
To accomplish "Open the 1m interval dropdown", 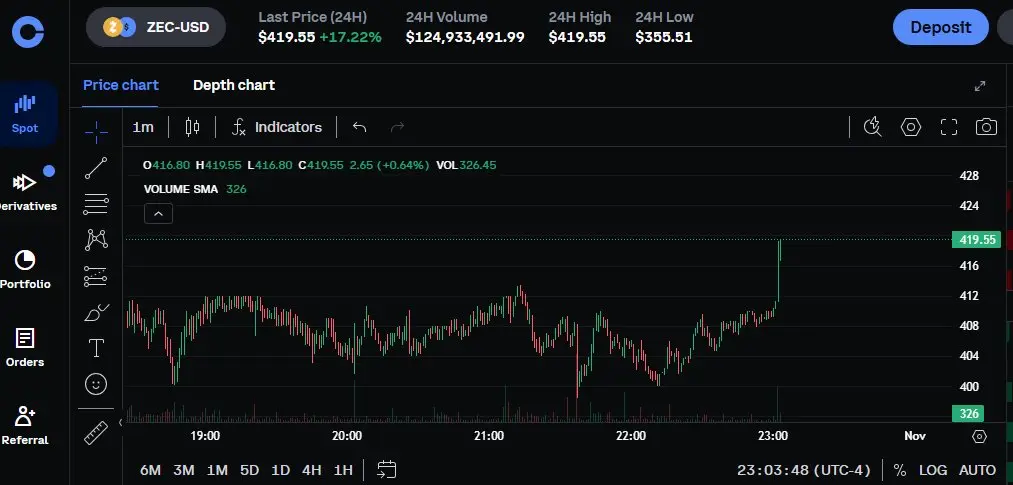I will click(143, 127).
